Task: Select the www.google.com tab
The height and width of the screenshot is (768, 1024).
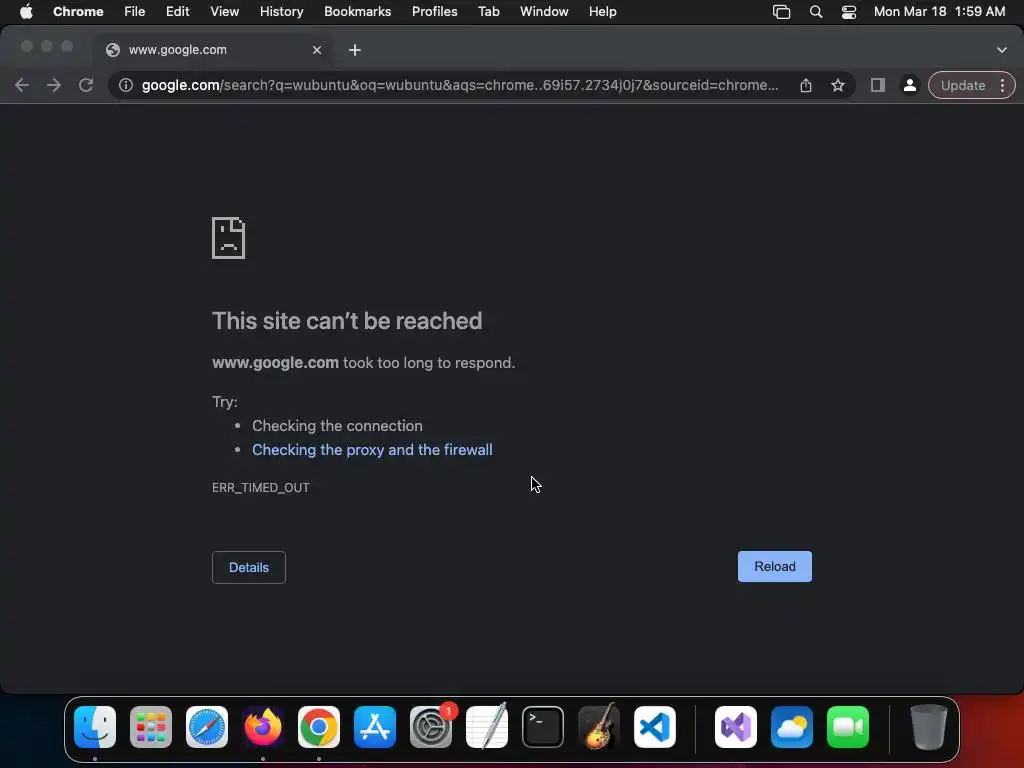Action: click(x=214, y=50)
